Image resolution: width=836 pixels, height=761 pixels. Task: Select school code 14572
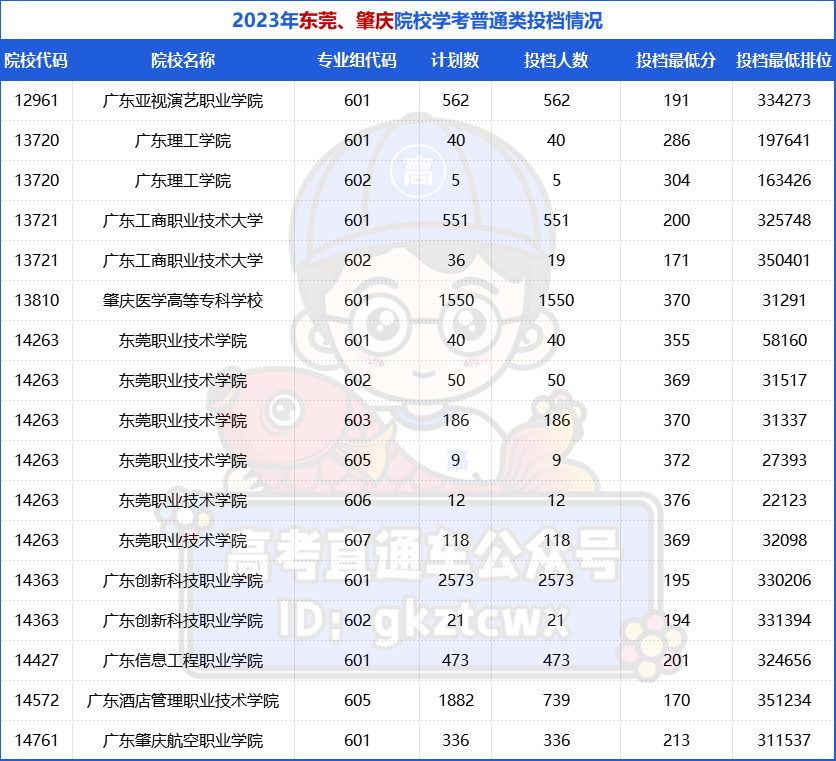36,700
